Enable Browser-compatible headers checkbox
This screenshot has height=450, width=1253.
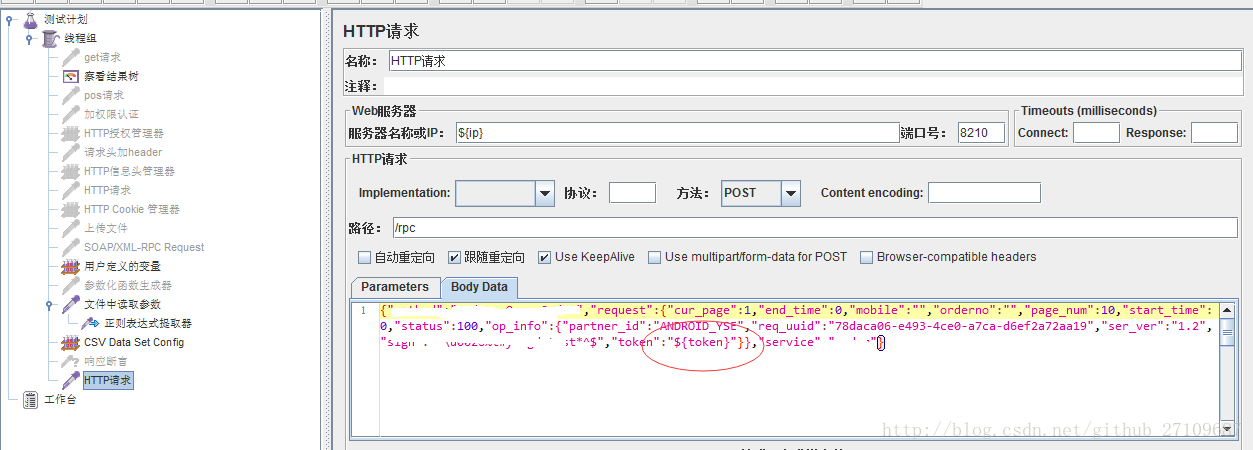tap(866, 257)
